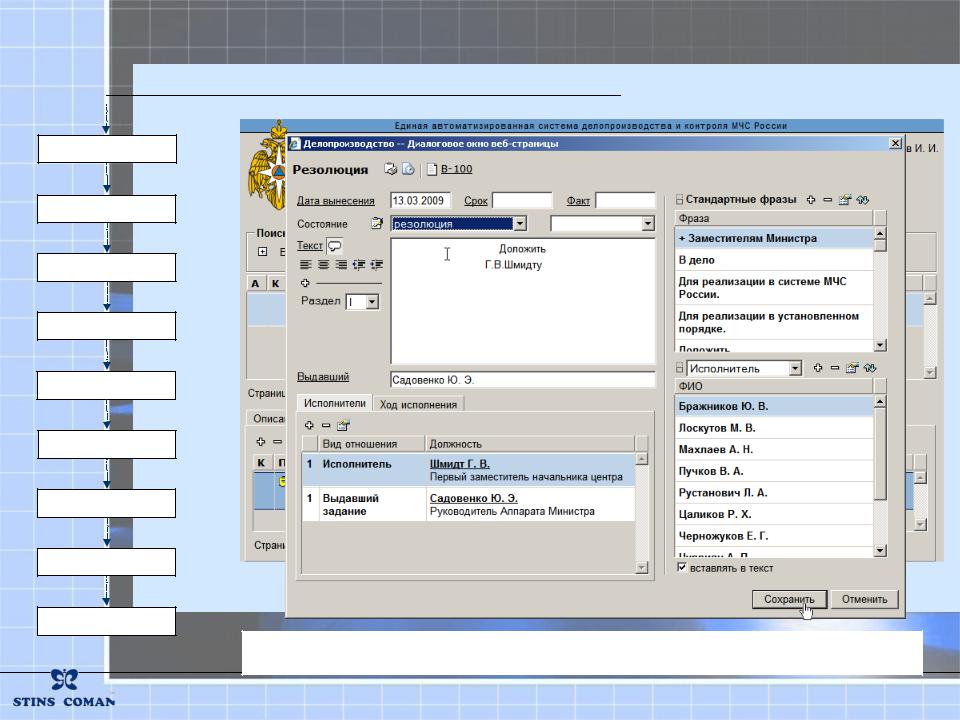Viewport: 960px width, 720px height.
Task: Select phrase 'В дело'
Action: click(x=774, y=260)
